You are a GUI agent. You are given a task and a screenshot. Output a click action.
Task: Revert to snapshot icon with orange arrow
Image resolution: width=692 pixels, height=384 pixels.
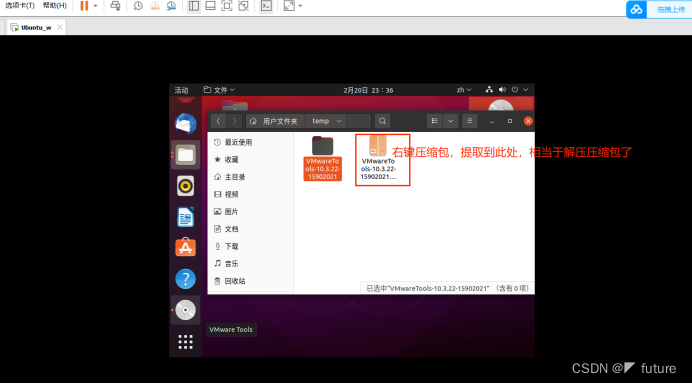pos(155,6)
